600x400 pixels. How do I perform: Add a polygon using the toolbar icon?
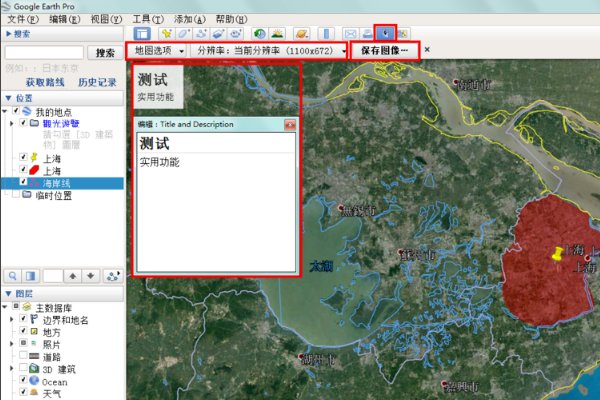click(x=184, y=34)
